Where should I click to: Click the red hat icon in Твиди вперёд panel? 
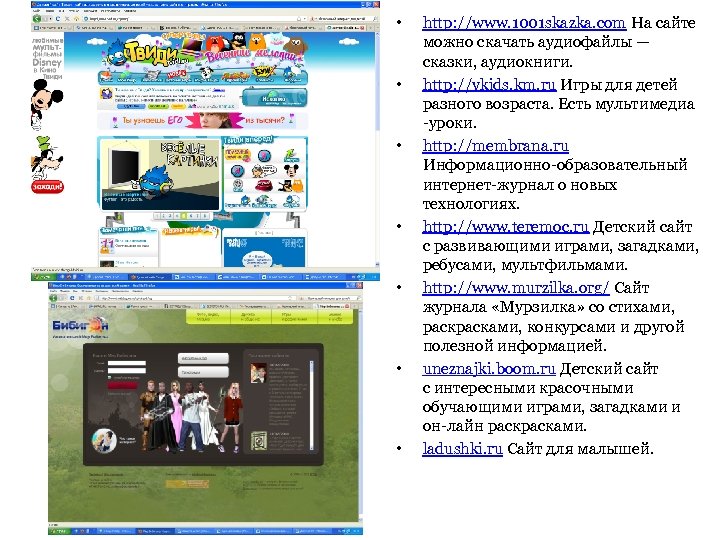click(264, 186)
